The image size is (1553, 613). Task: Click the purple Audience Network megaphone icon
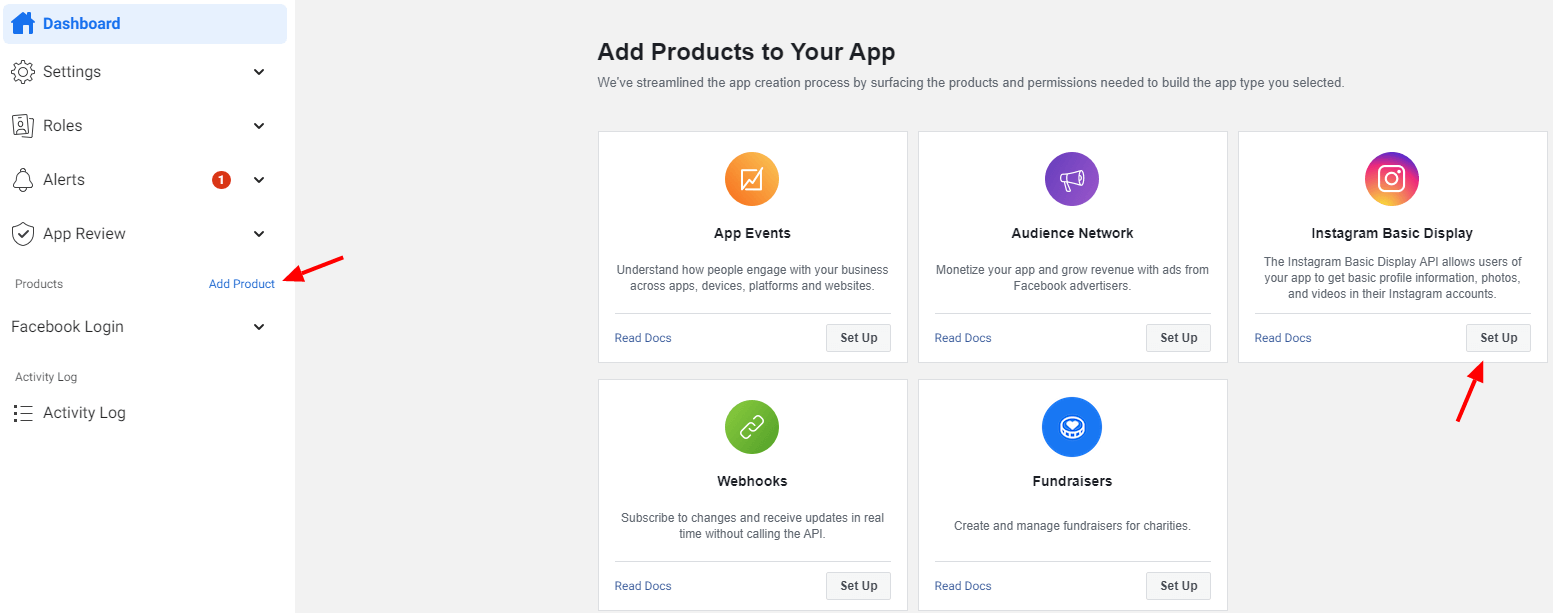(1072, 179)
